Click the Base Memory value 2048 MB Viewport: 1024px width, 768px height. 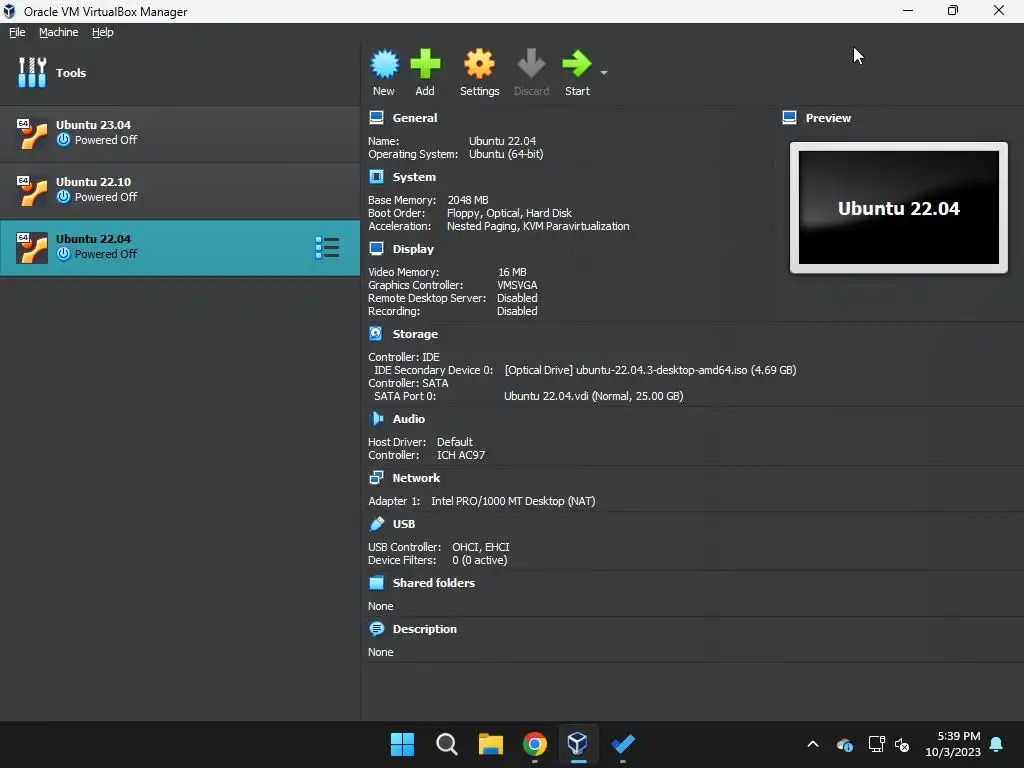tap(468, 200)
